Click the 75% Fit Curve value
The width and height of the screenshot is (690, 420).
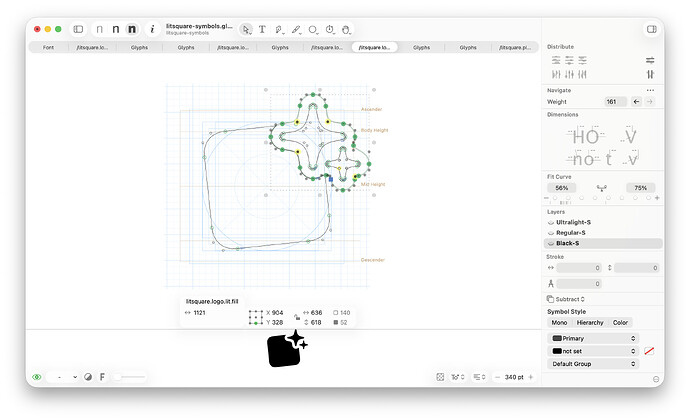[640, 188]
